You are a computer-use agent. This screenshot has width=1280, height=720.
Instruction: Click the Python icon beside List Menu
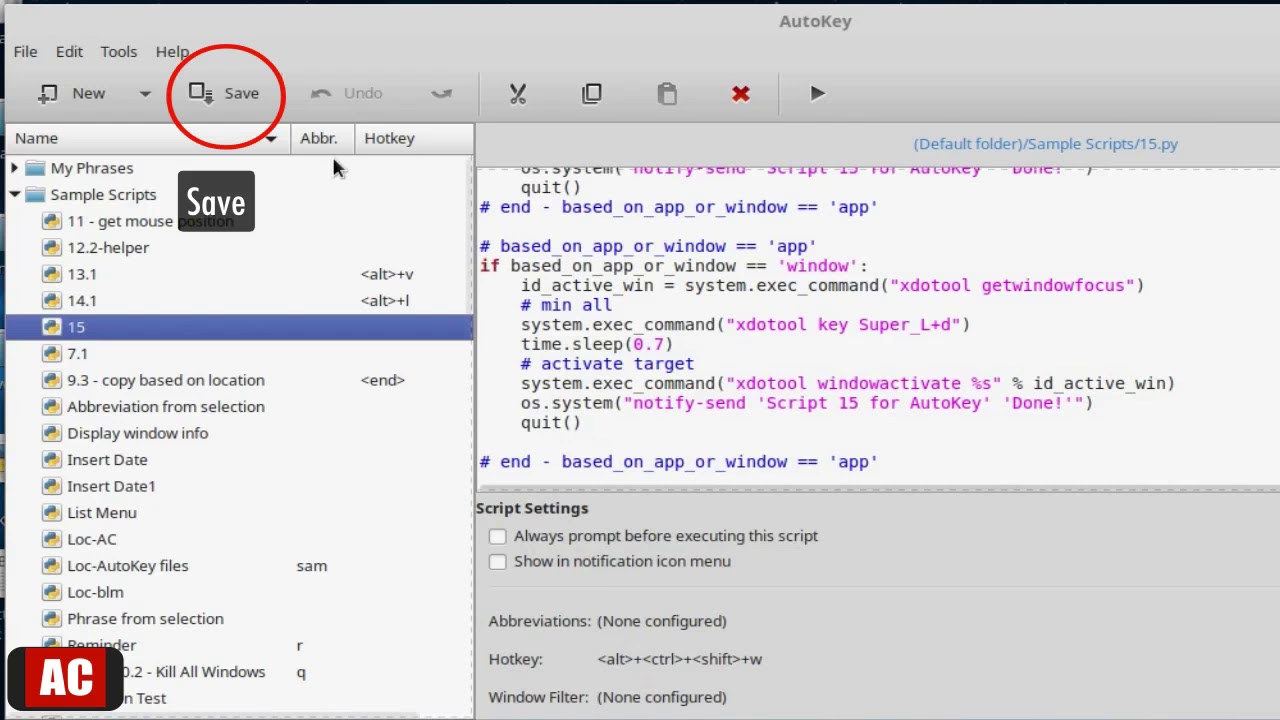[51, 513]
